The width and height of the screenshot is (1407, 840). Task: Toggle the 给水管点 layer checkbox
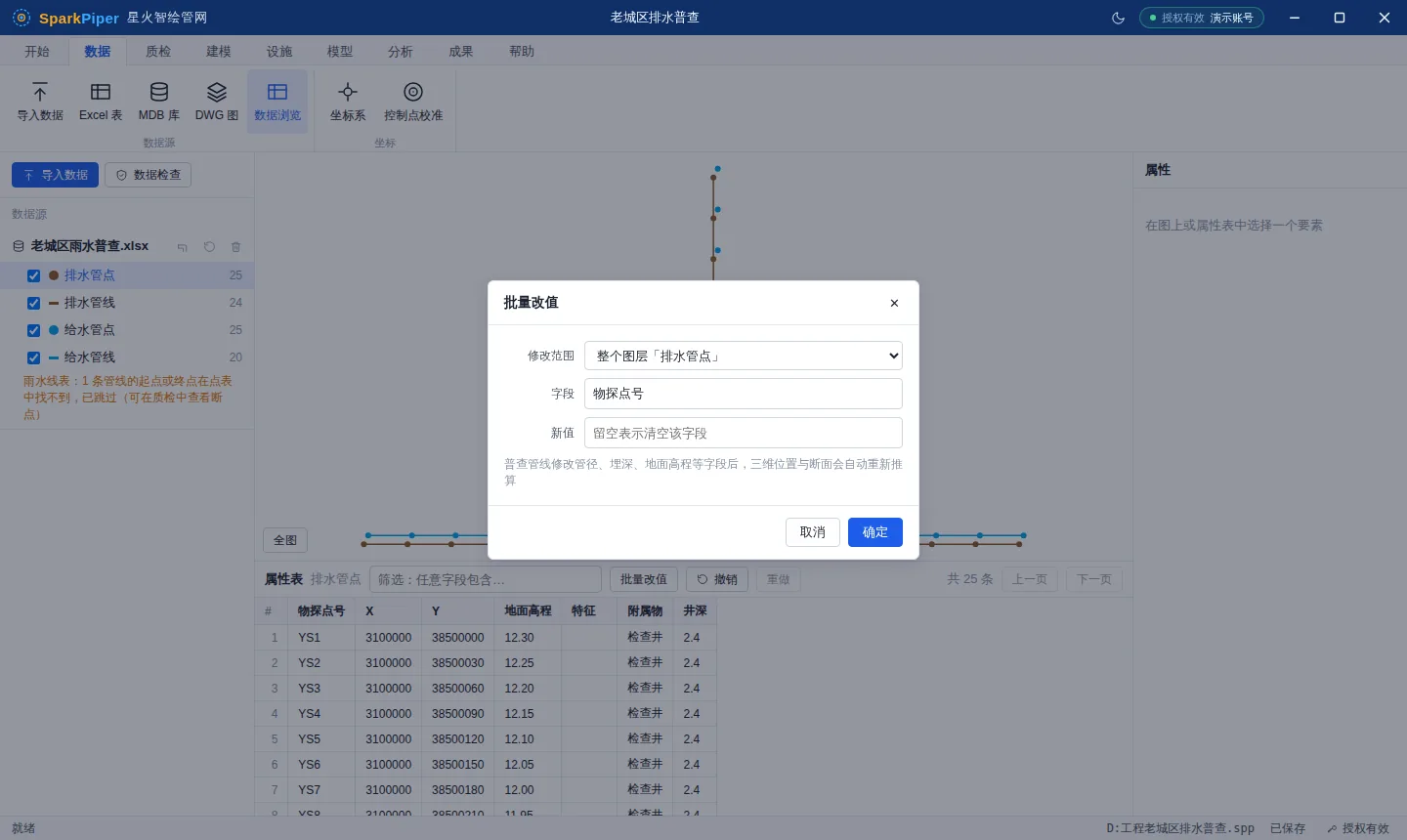[x=34, y=330]
